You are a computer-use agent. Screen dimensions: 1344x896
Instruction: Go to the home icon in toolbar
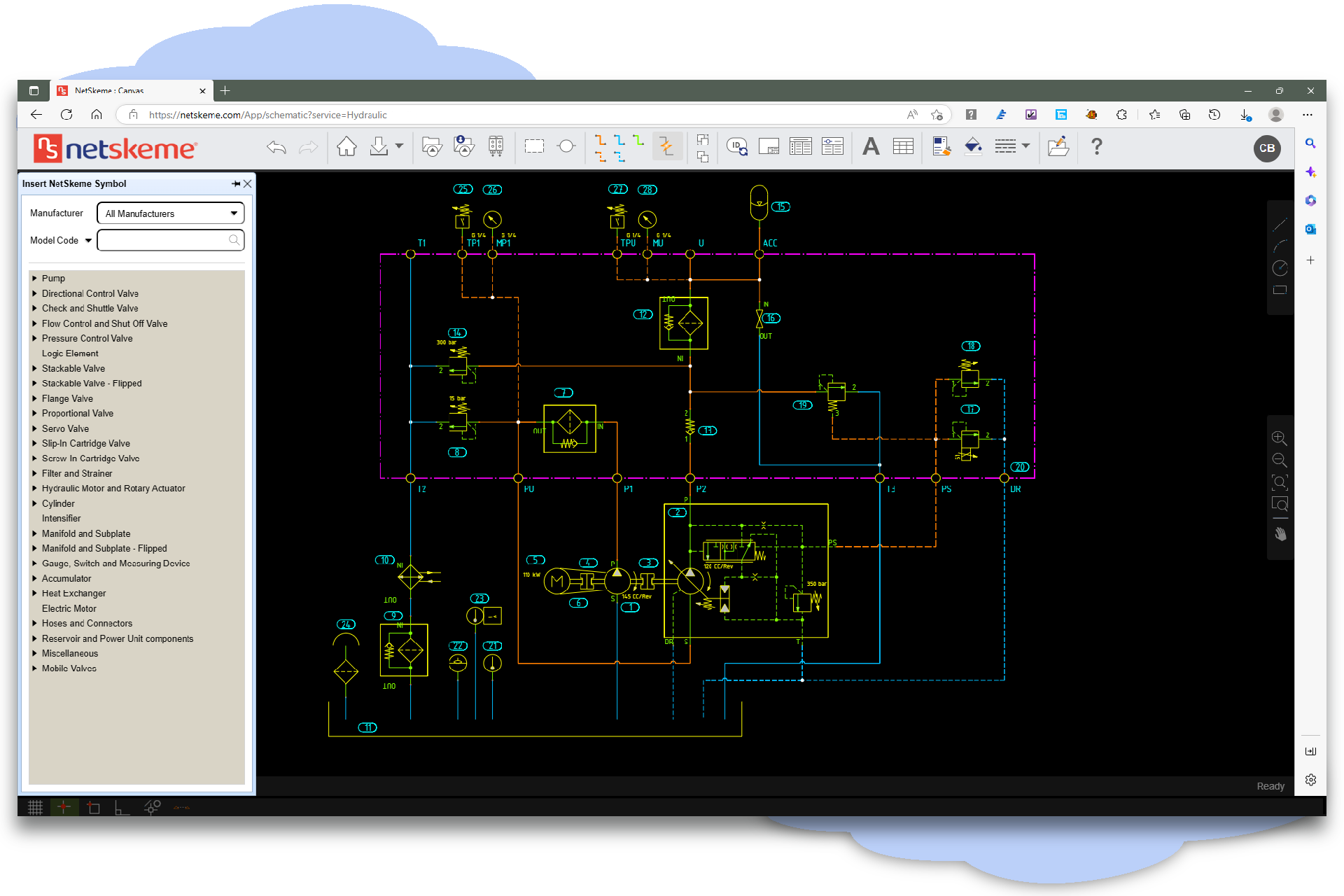tap(346, 146)
